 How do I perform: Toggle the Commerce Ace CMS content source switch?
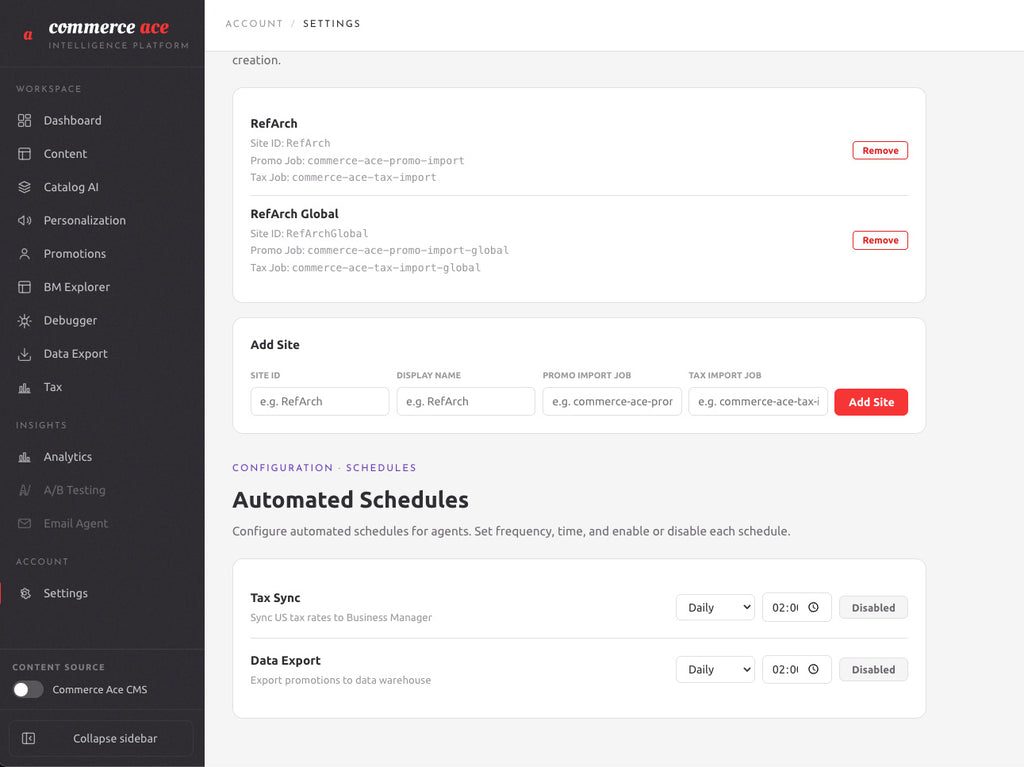[27, 689]
